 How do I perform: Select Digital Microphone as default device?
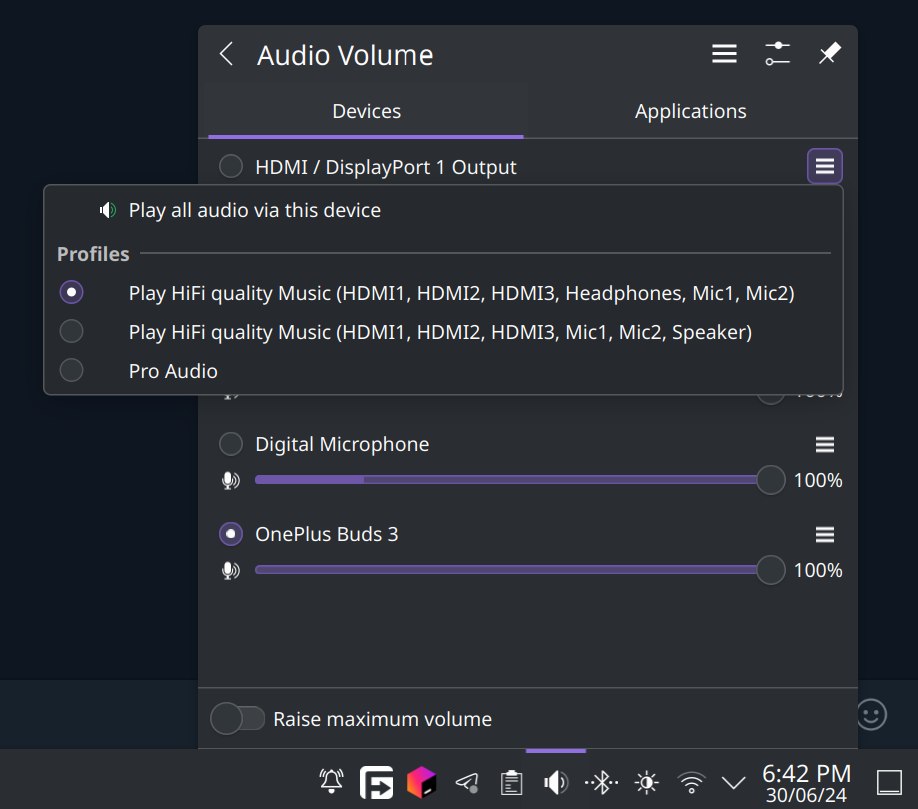point(230,443)
